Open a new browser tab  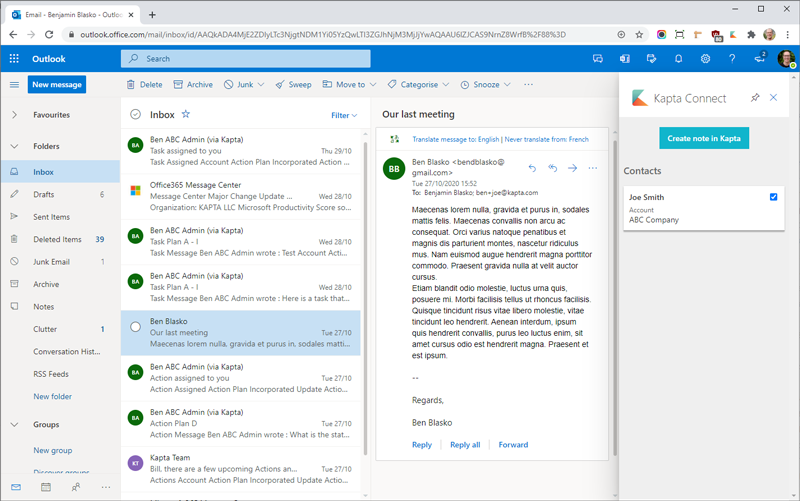[x=152, y=15]
